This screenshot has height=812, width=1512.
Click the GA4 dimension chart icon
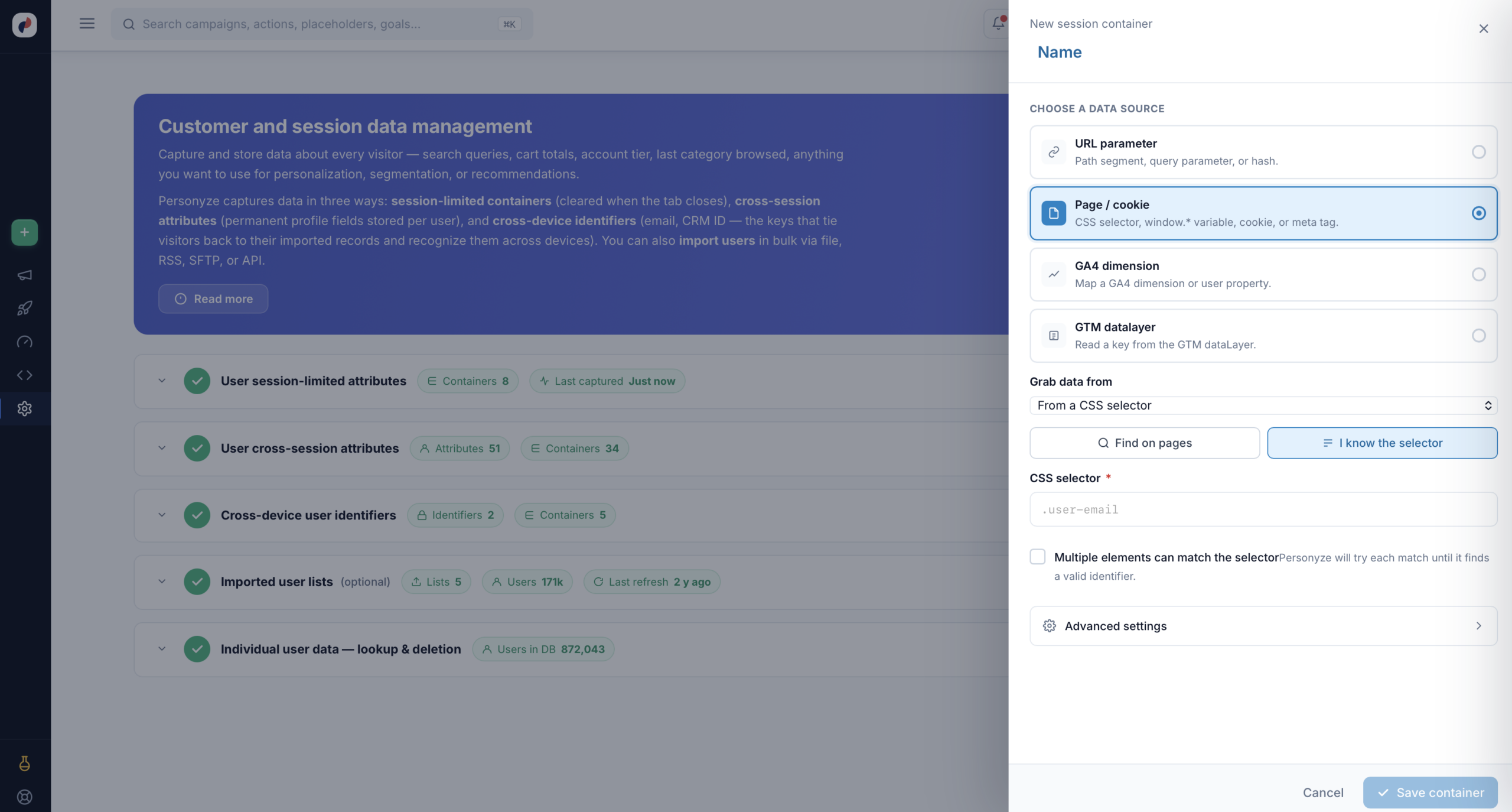pos(1054,274)
